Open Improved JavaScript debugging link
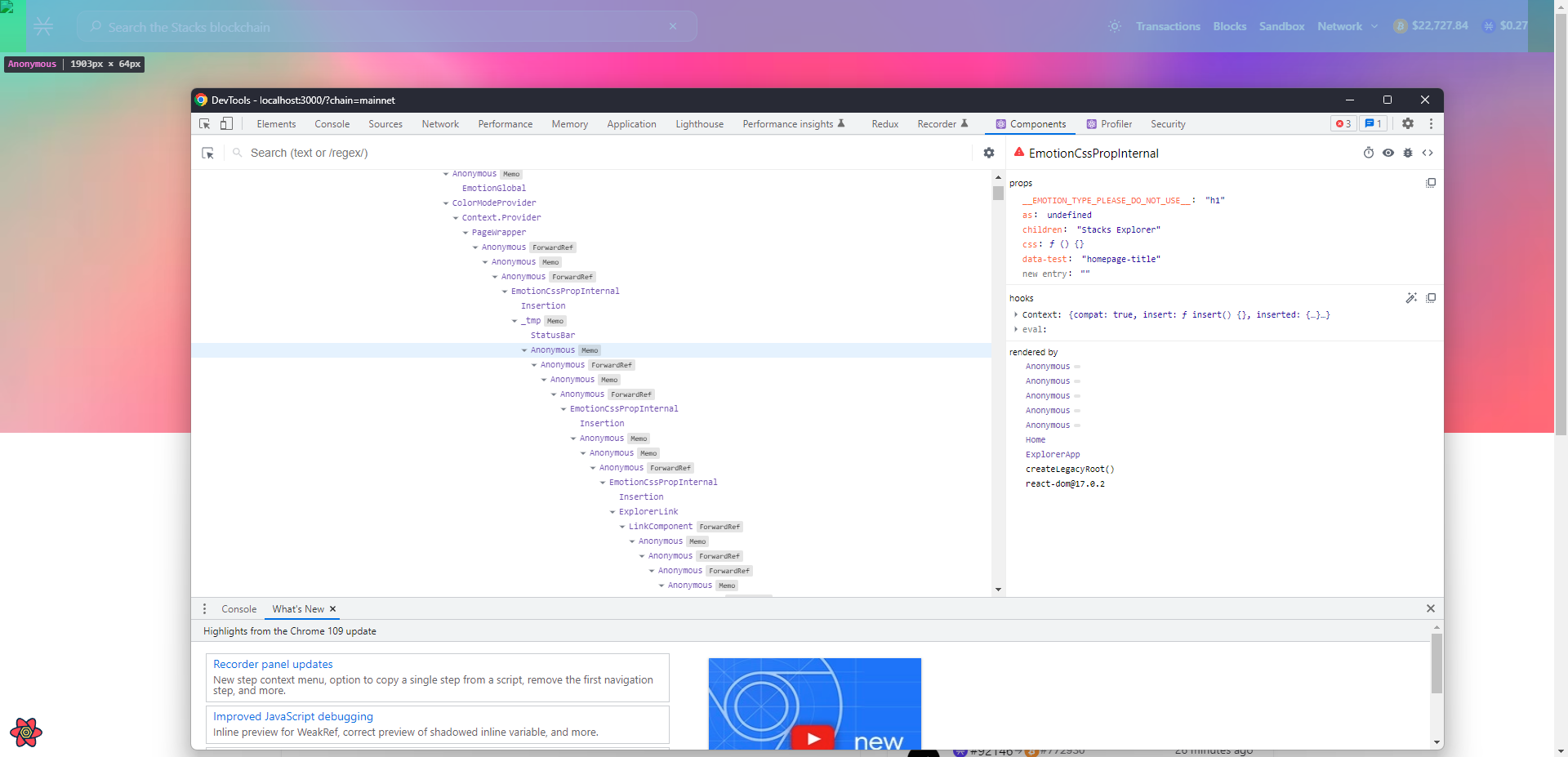Viewport: 1568px width, 757px height. click(293, 716)
